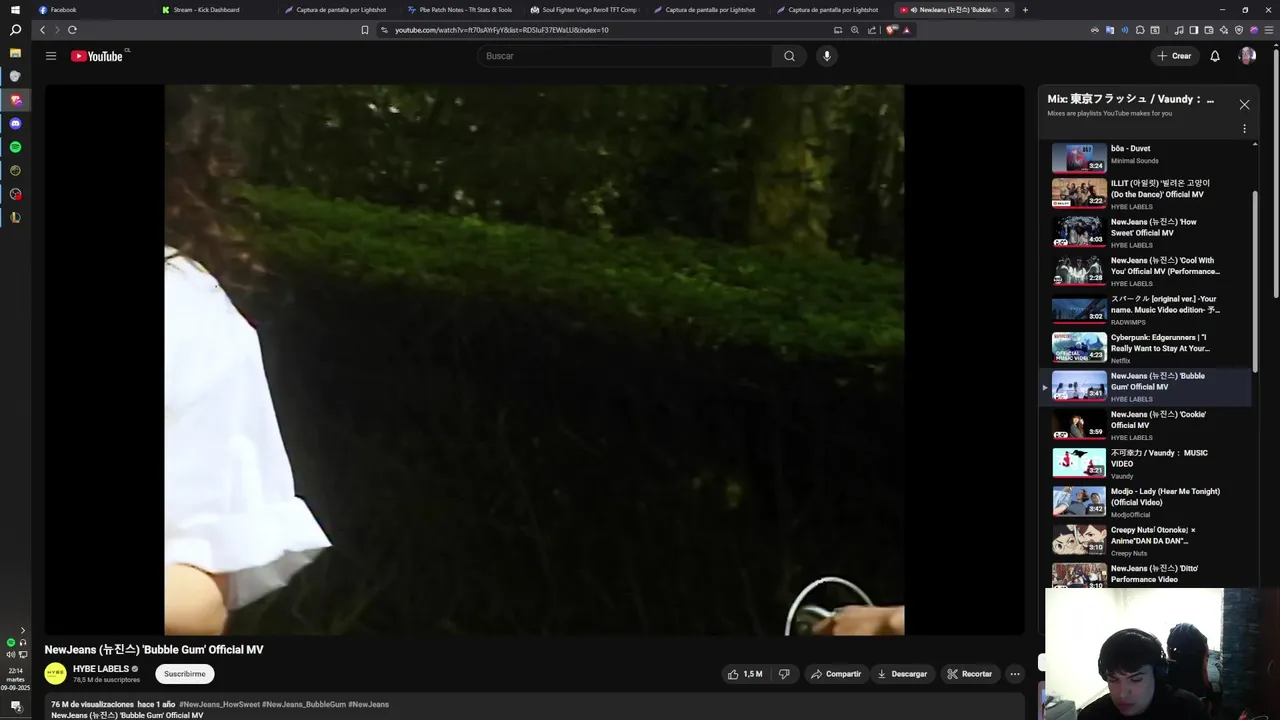Play ILLIT Do the Dance Official MV
Image resolution: width=1280 pixels, height=720 pixels.
click(1145, 193)
